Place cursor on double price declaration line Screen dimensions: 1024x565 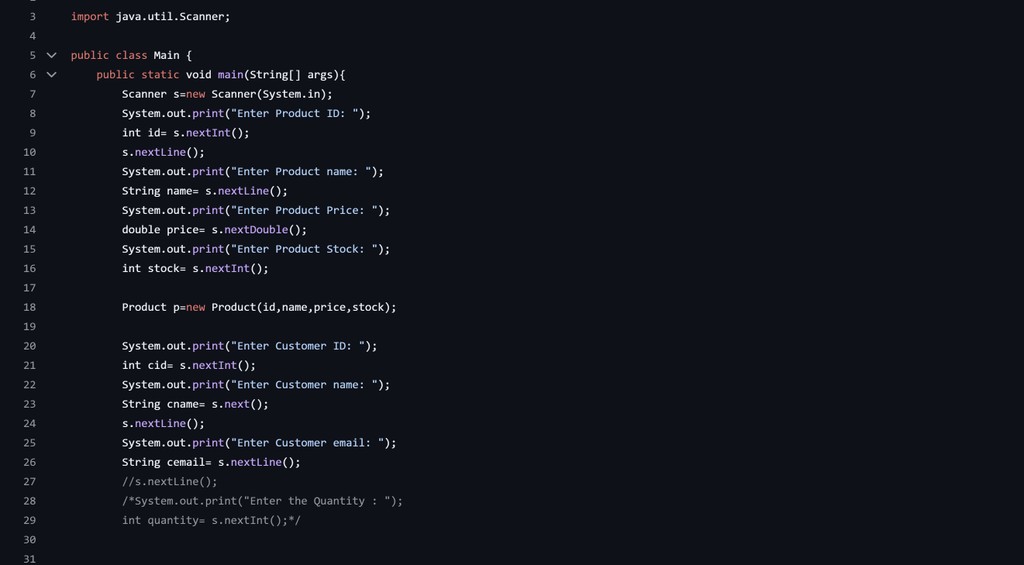(x=214, y=230)
